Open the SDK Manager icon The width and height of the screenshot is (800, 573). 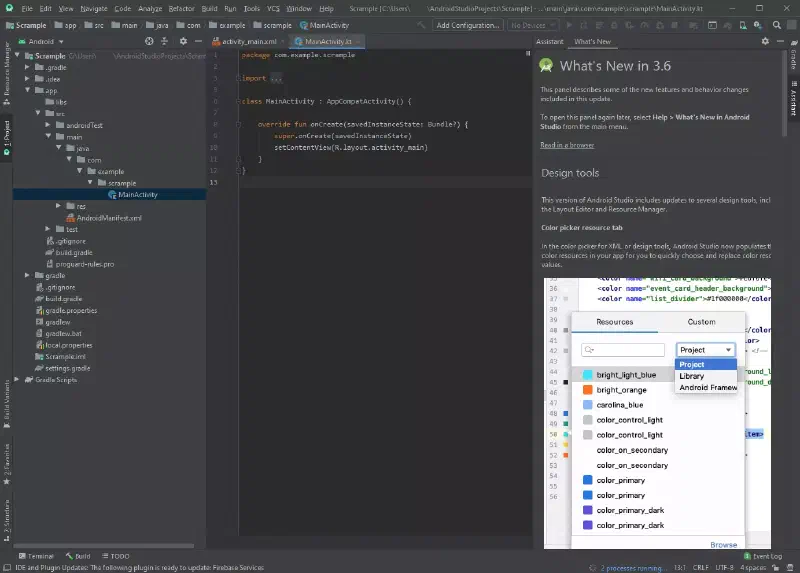[x=758, y=25]
